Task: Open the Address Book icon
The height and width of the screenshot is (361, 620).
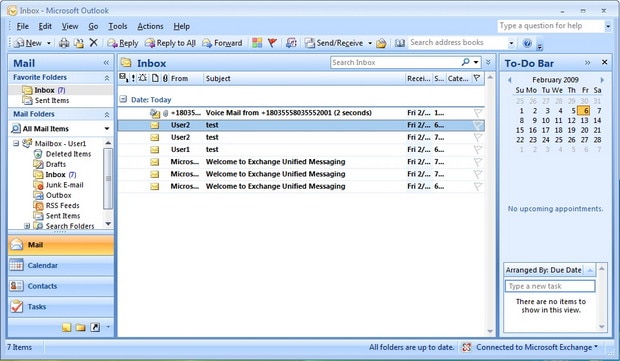Action: [x=400, y=43]
